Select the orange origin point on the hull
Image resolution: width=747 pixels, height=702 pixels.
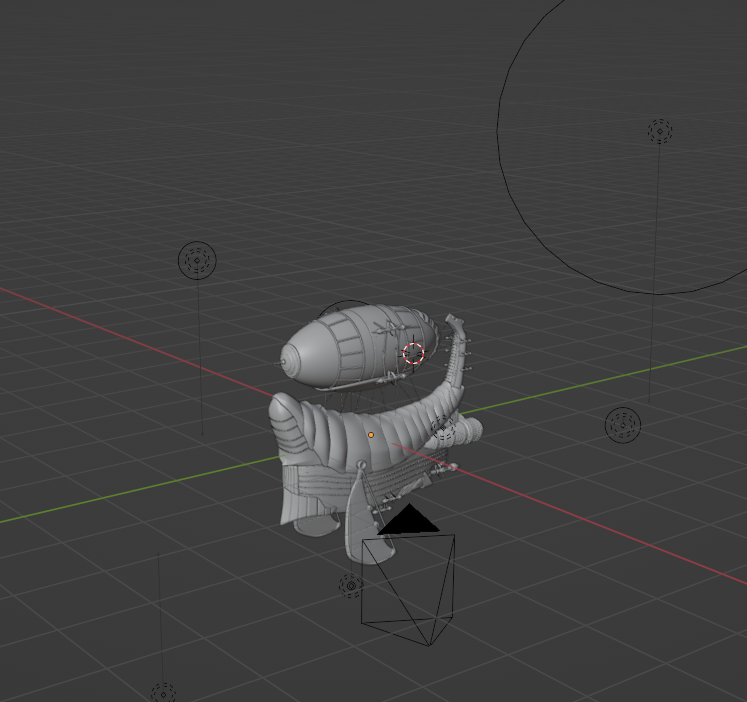pos(371,435)
